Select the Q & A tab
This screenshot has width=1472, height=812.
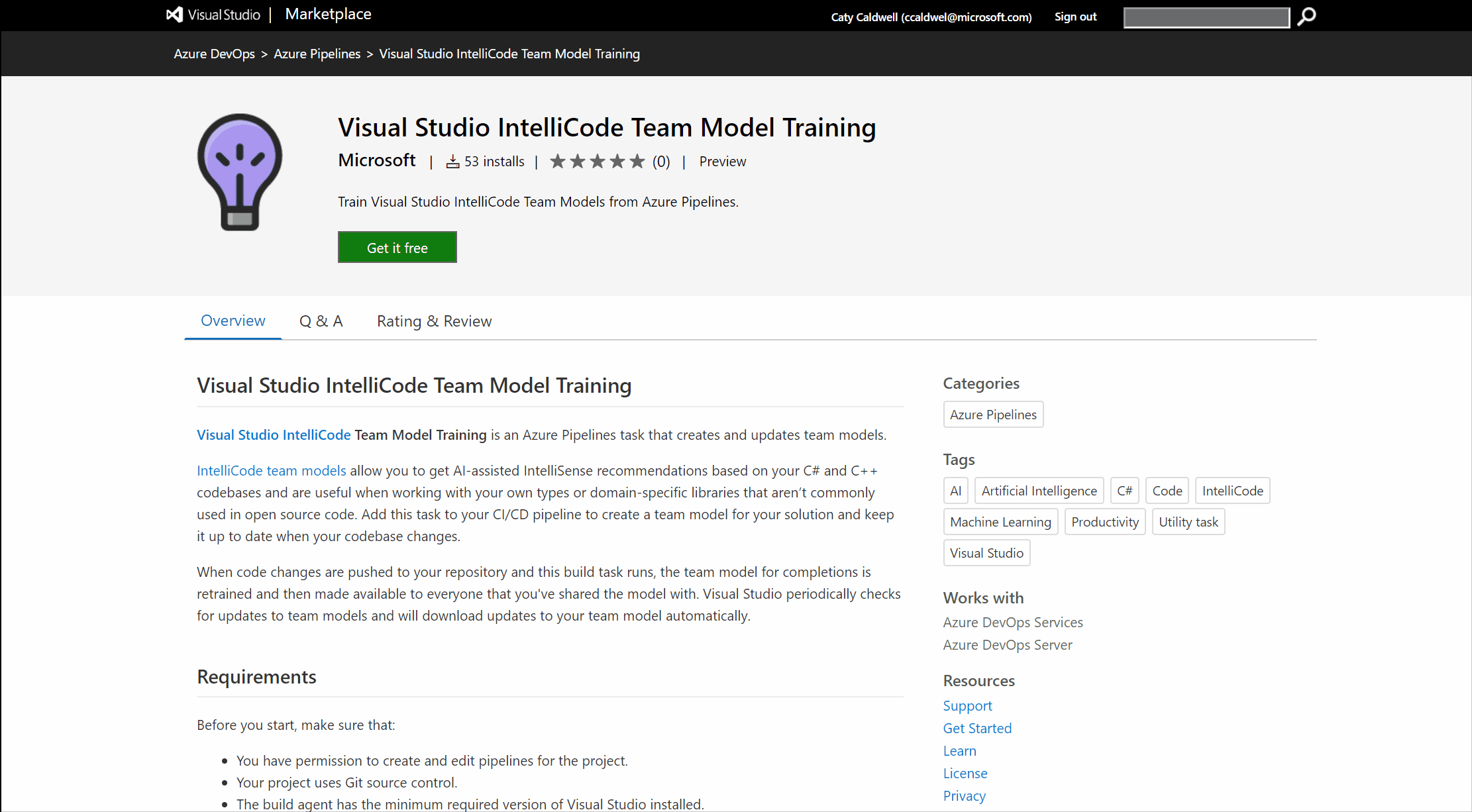point(322,320)
